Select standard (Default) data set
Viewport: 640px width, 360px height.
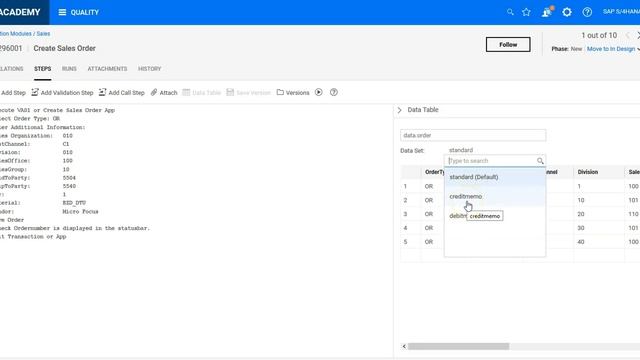pos(495,177)
